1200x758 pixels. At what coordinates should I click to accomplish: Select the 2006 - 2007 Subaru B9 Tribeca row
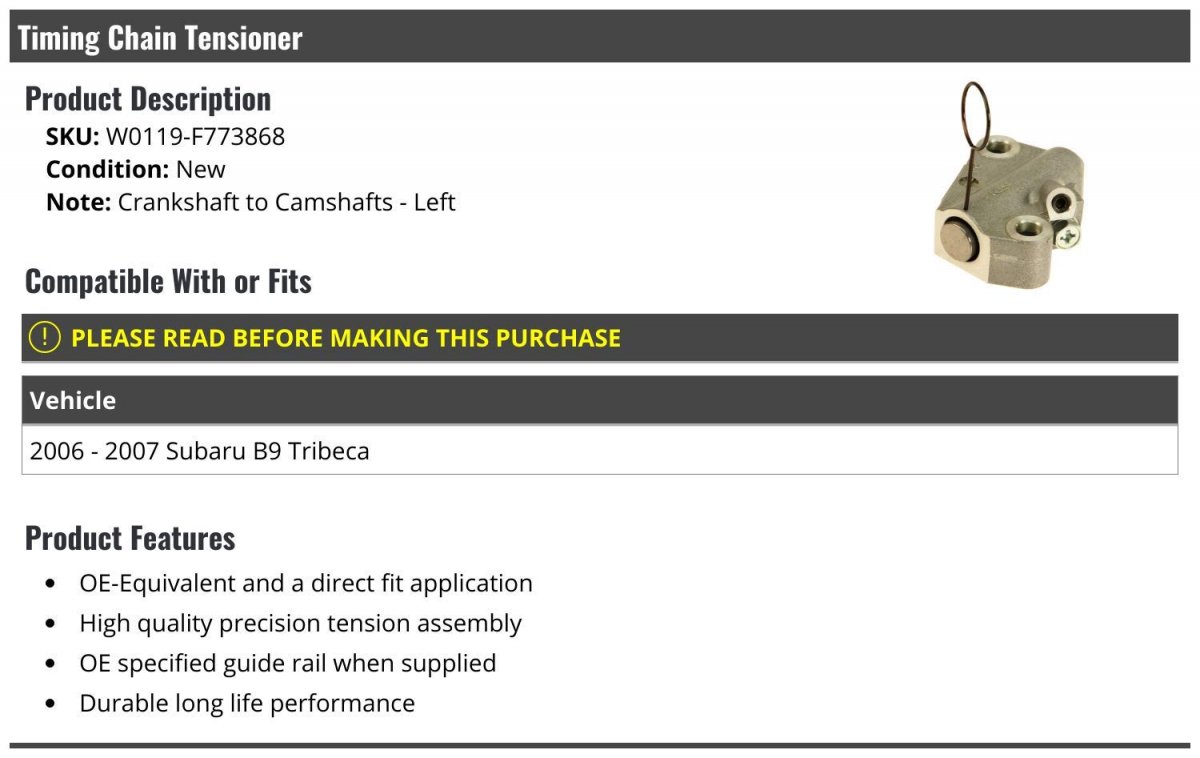click(x=200, y=451)
